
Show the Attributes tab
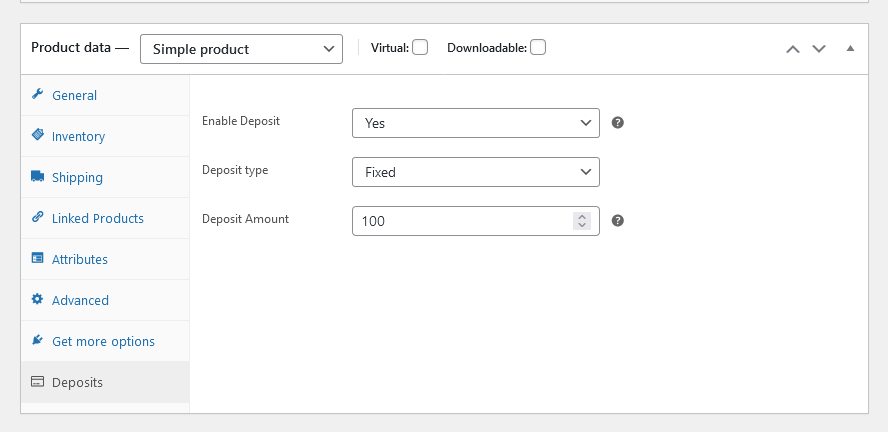coord(105,259)
